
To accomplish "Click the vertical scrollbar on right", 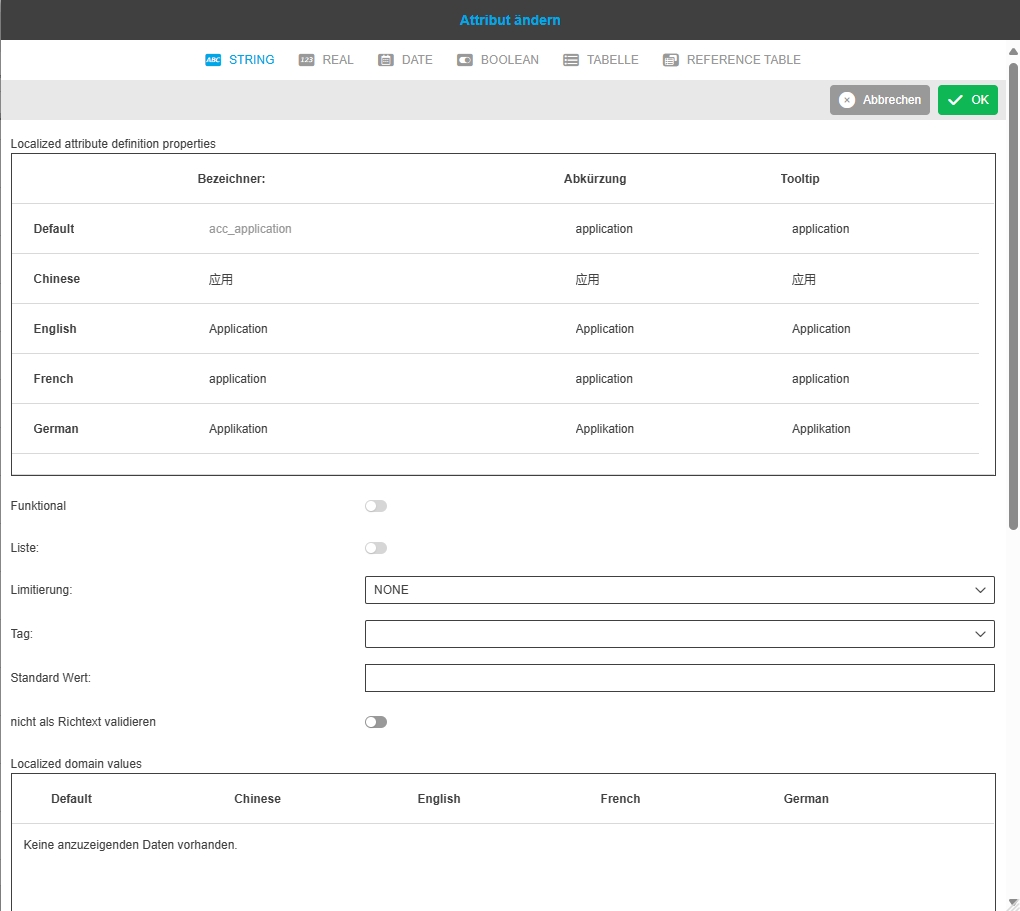I will 1013,300.
